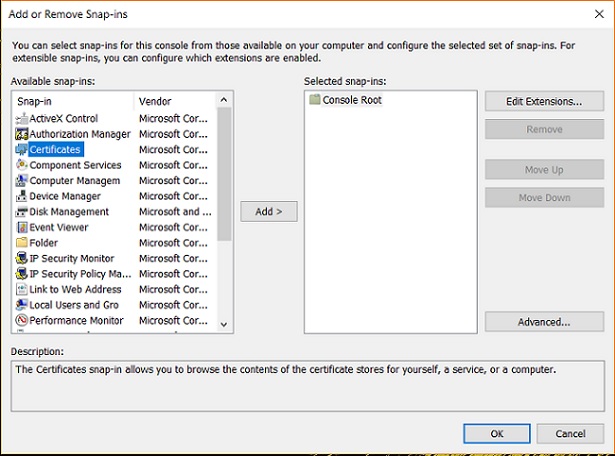This screenshot has width=615, height=456.
Task: Select the Disk Management icon
Action: pyautogui.click(x=22, y=212)
